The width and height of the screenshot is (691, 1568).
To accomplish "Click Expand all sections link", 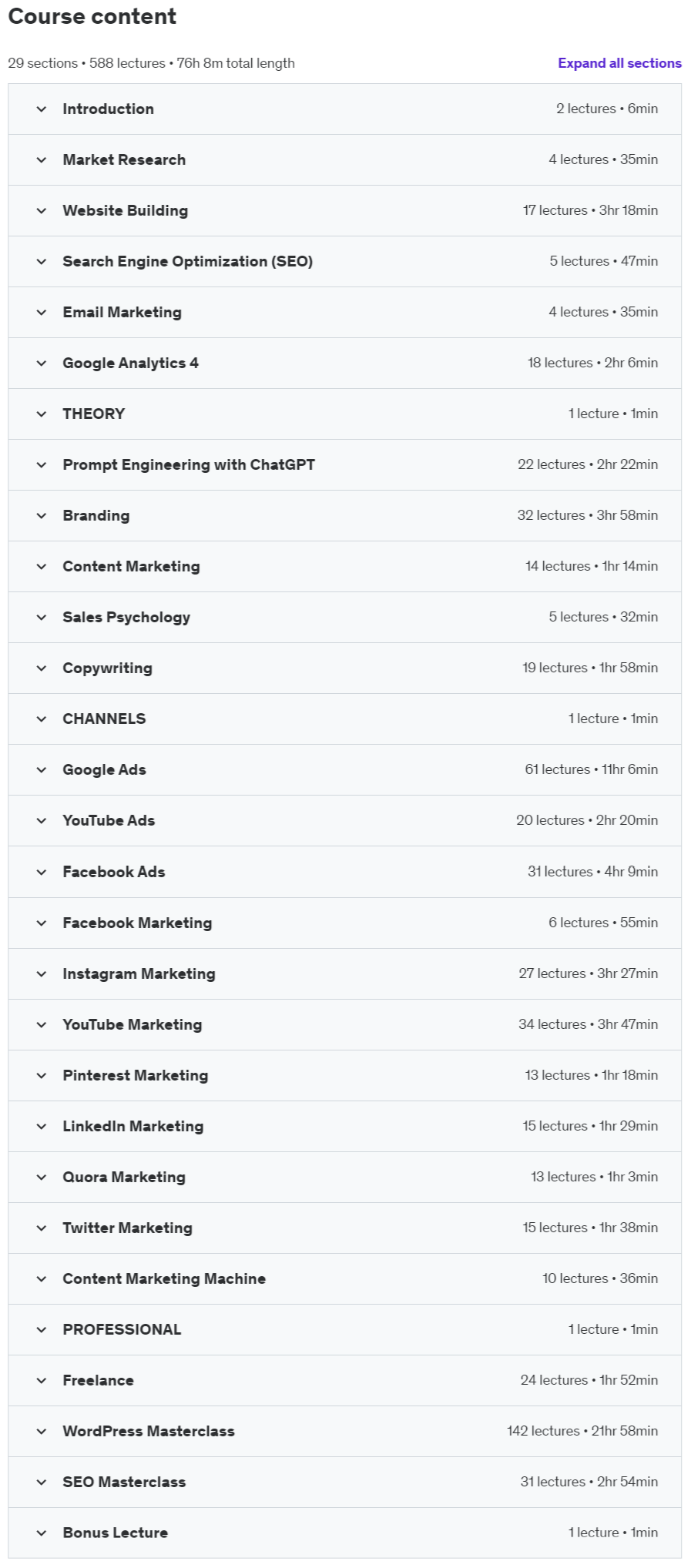I will click(x=619, y=63).
